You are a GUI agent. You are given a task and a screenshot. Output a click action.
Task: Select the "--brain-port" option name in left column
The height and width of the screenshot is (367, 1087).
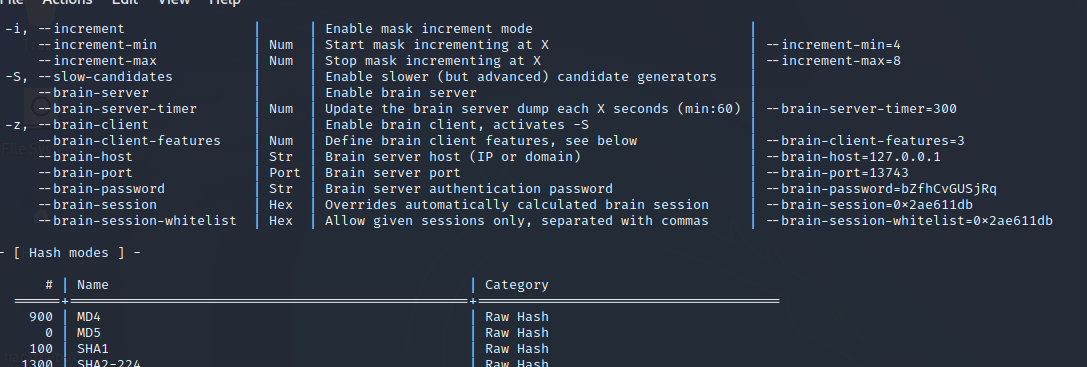(x=85, y=173)
